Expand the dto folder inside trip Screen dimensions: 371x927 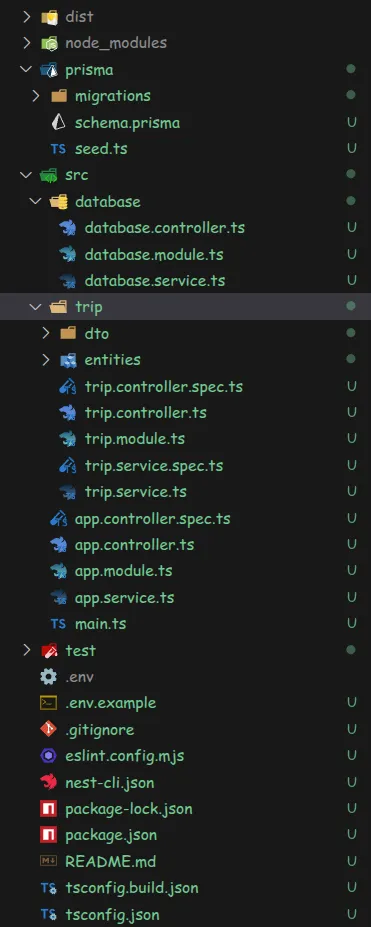[46, 333]
